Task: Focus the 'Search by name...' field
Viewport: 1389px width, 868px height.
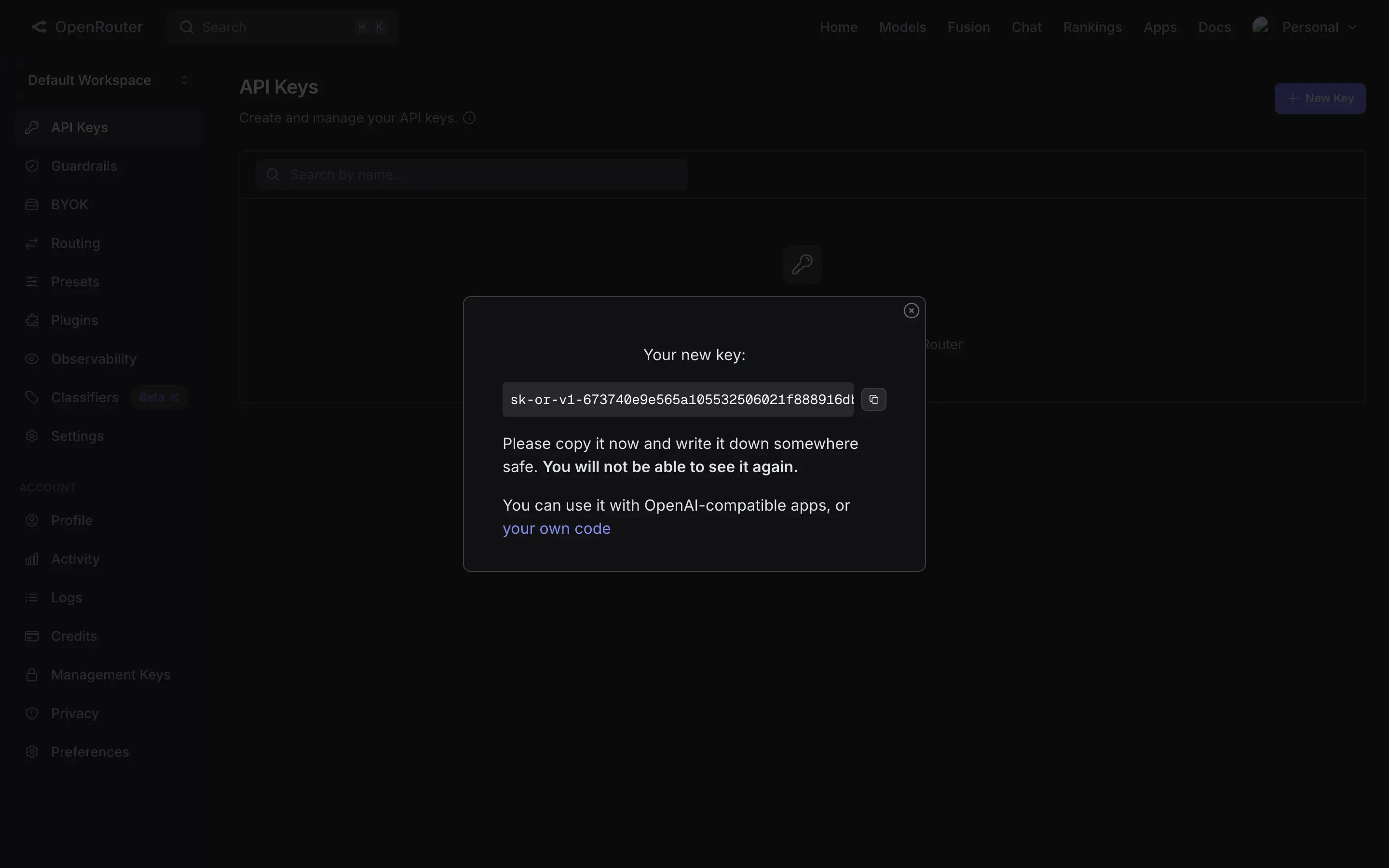Action: 472,175
